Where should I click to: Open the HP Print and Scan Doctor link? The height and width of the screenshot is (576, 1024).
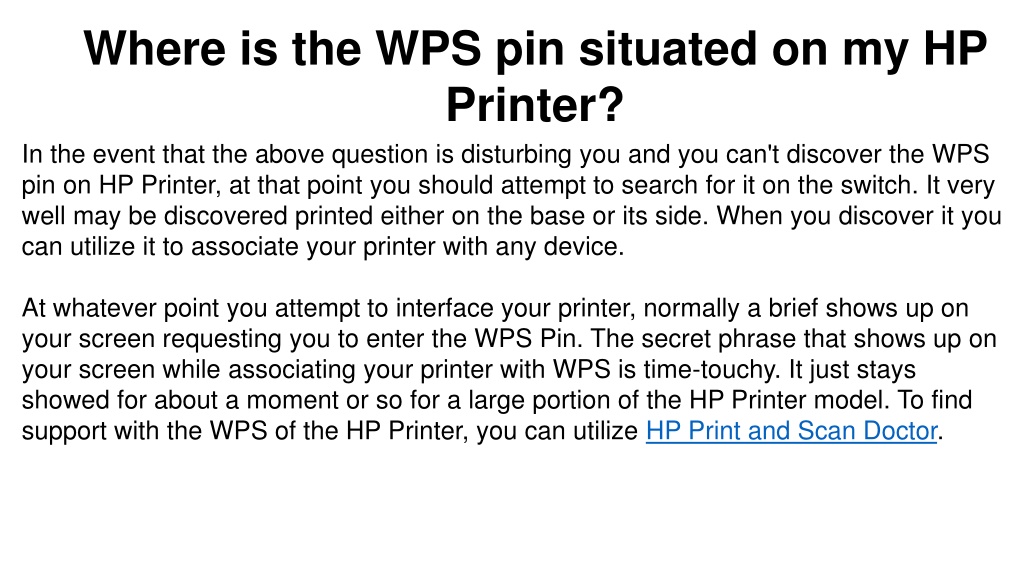click(792, 431)
